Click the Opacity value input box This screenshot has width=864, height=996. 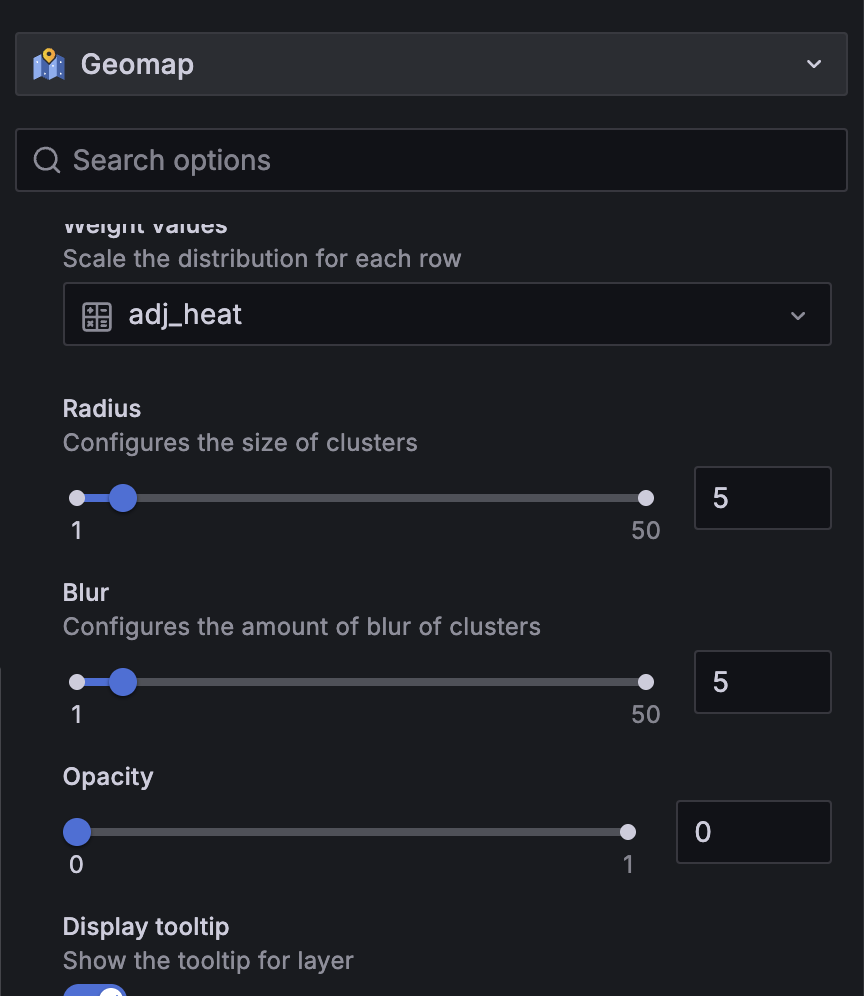pos(754,832)
